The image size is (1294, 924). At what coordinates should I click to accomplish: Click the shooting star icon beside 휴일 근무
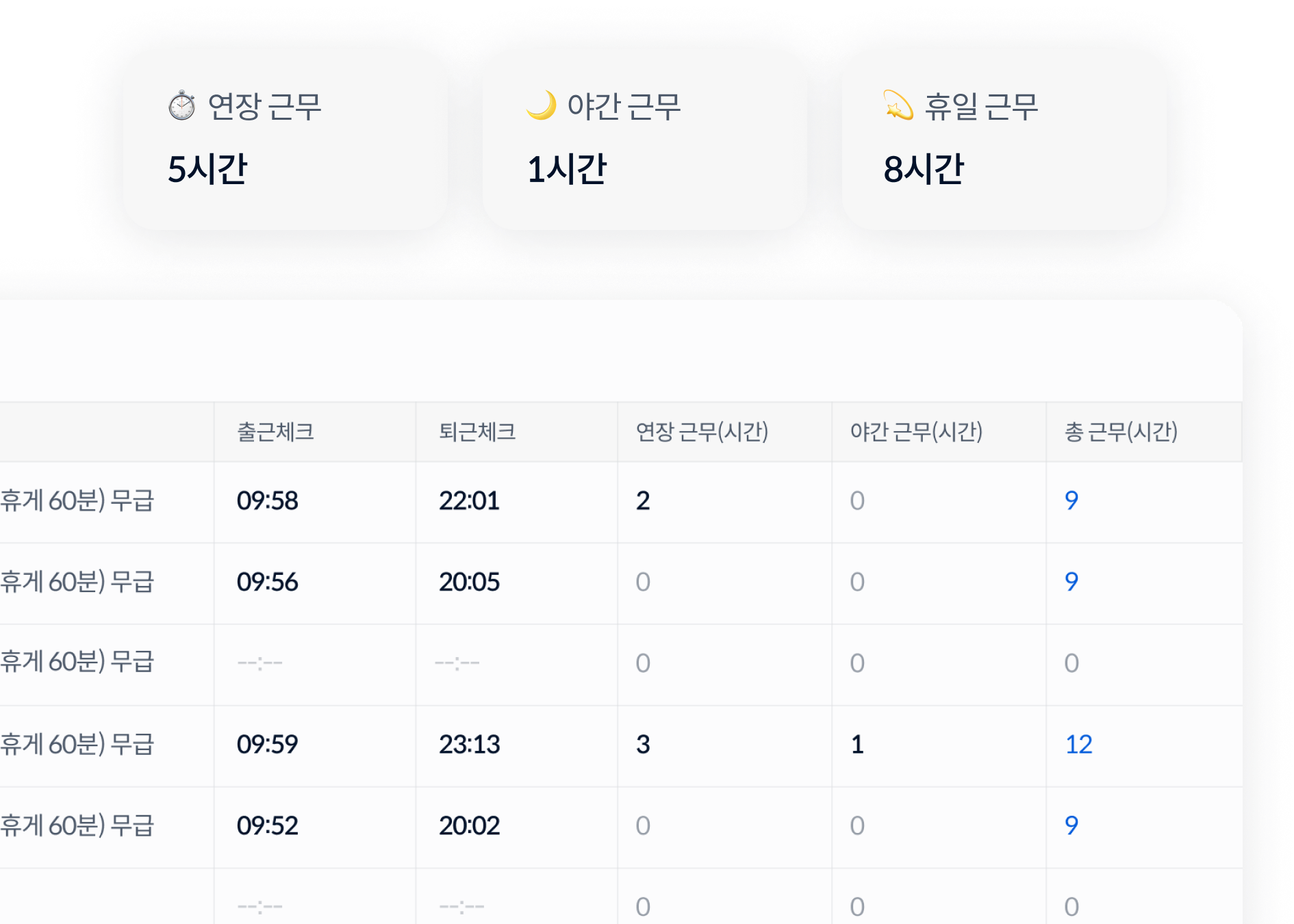pos(898,105)
